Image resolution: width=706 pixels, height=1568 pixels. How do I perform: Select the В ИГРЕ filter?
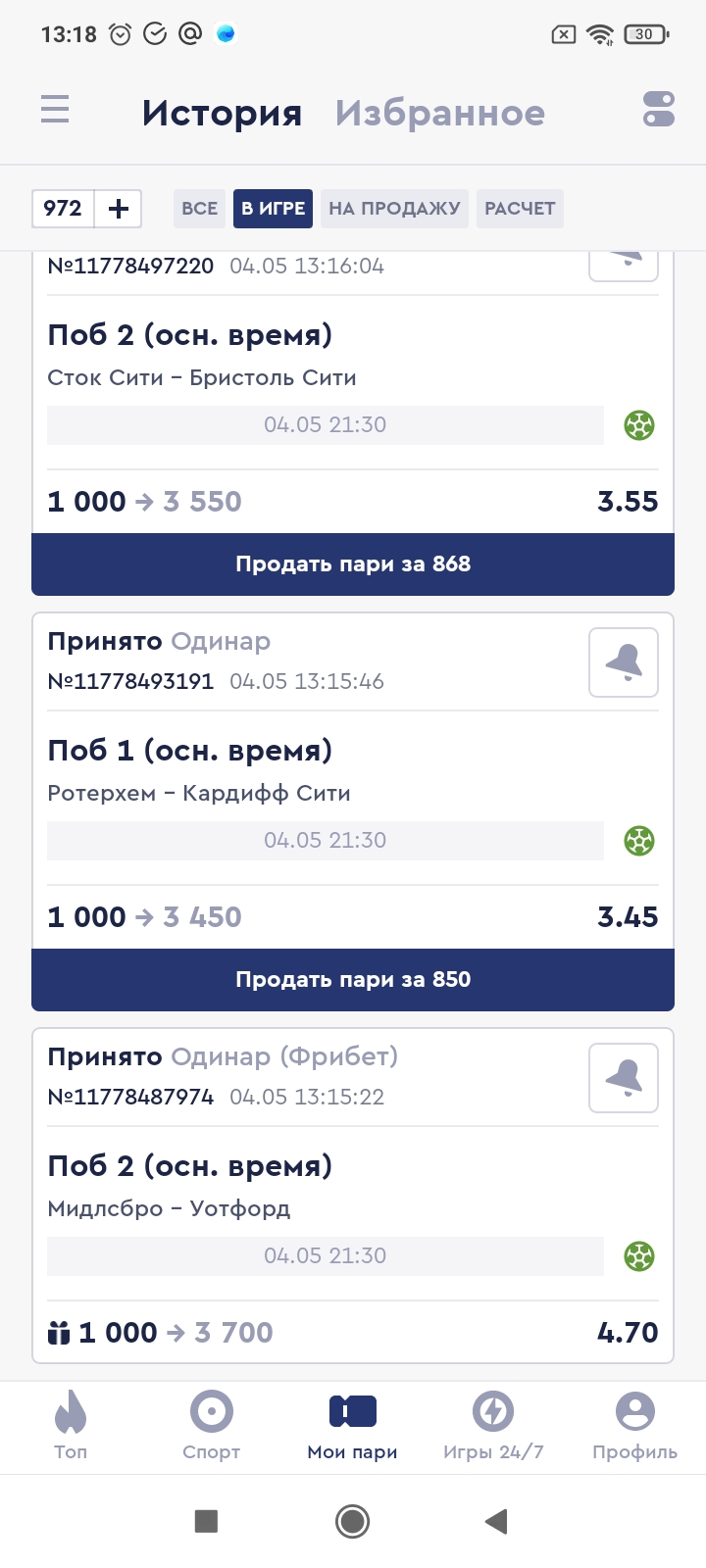coord(273,209)
